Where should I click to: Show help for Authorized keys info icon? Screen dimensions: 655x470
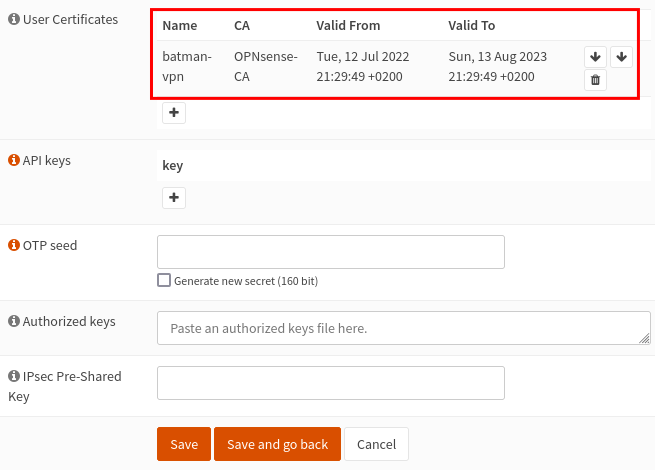point(14,321)
